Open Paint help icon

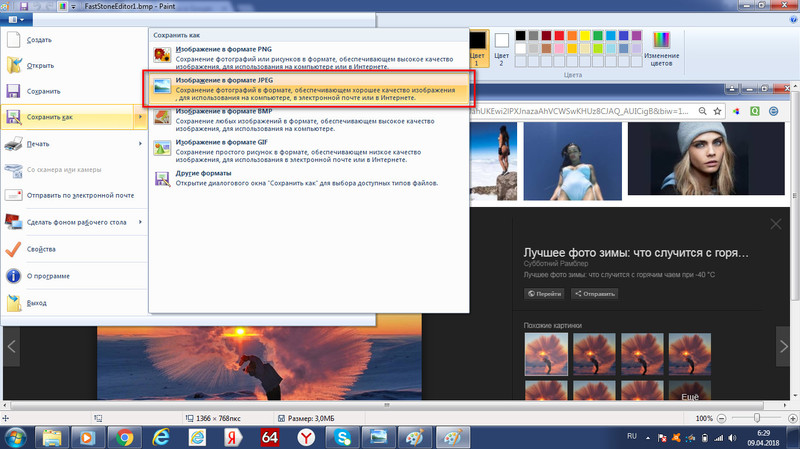click(793, 19)
